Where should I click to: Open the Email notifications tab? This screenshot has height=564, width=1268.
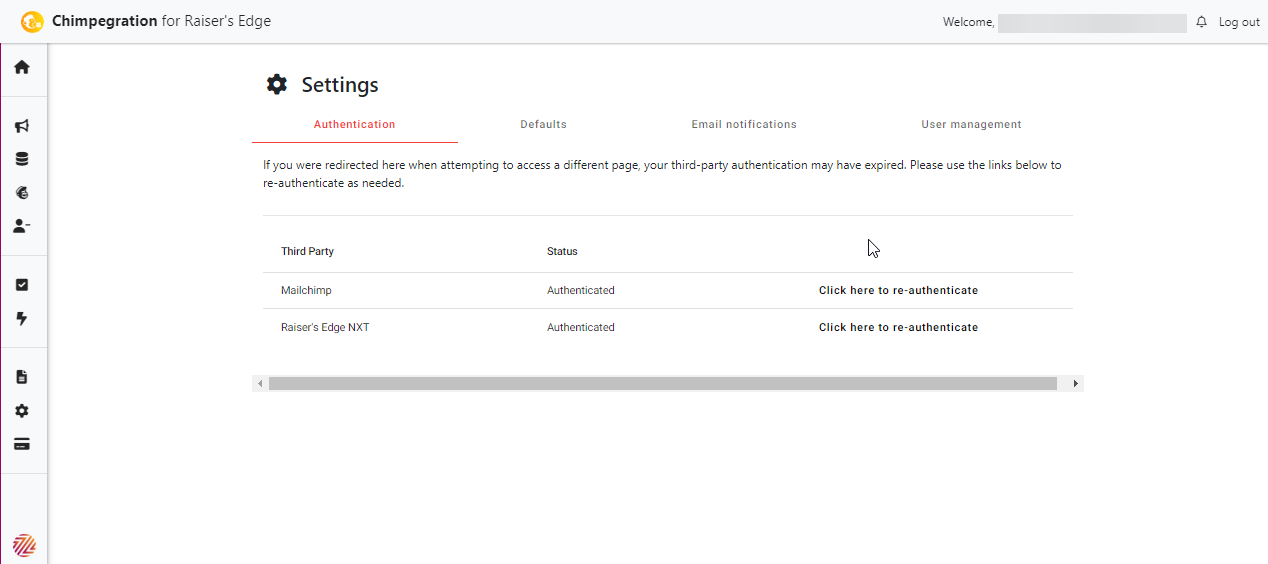tap(744, 125)
